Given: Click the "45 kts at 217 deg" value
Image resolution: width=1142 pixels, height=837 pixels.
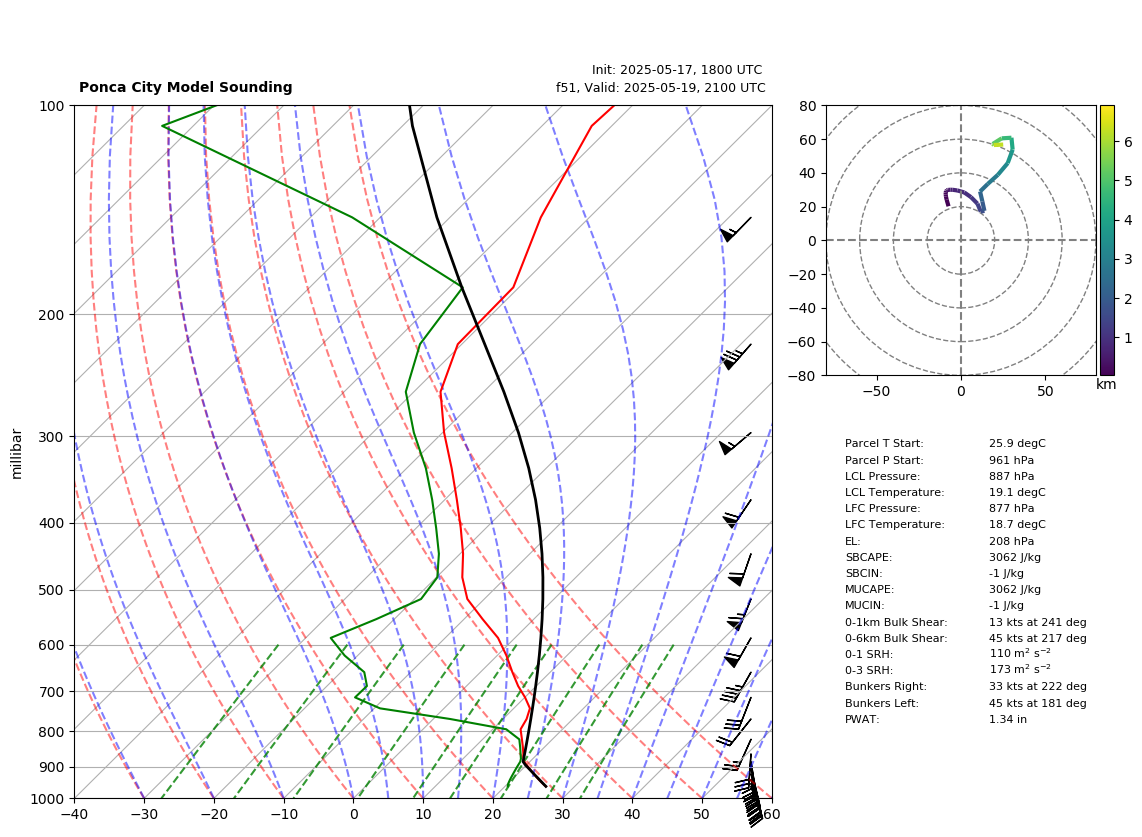Looking at the screenshot, I should (1038, 638).
